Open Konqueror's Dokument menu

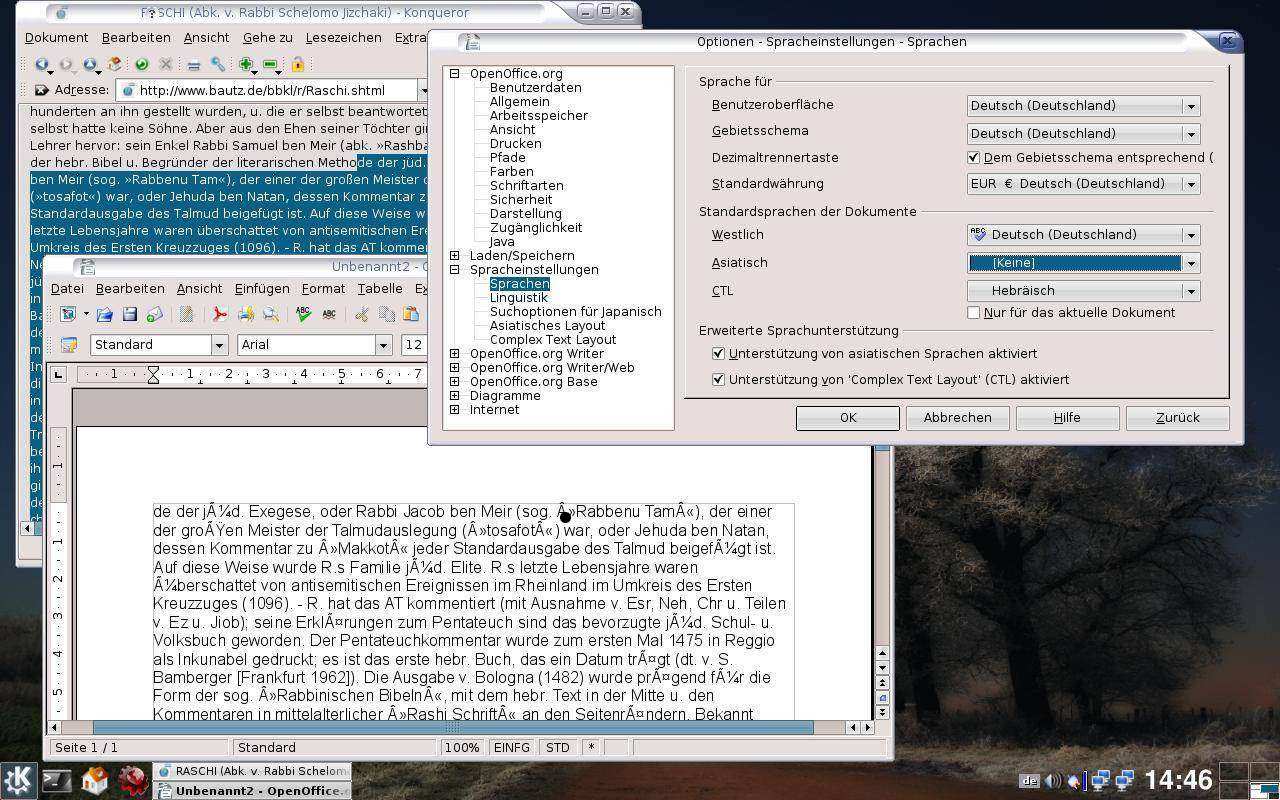(x=56, y=37)
